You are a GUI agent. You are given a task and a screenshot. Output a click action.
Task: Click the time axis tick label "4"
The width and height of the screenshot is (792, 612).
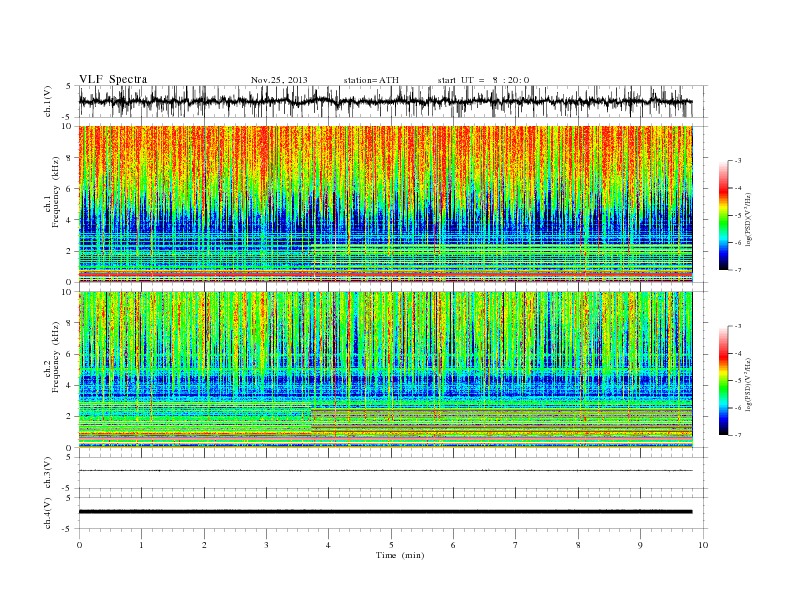[329, 545]
